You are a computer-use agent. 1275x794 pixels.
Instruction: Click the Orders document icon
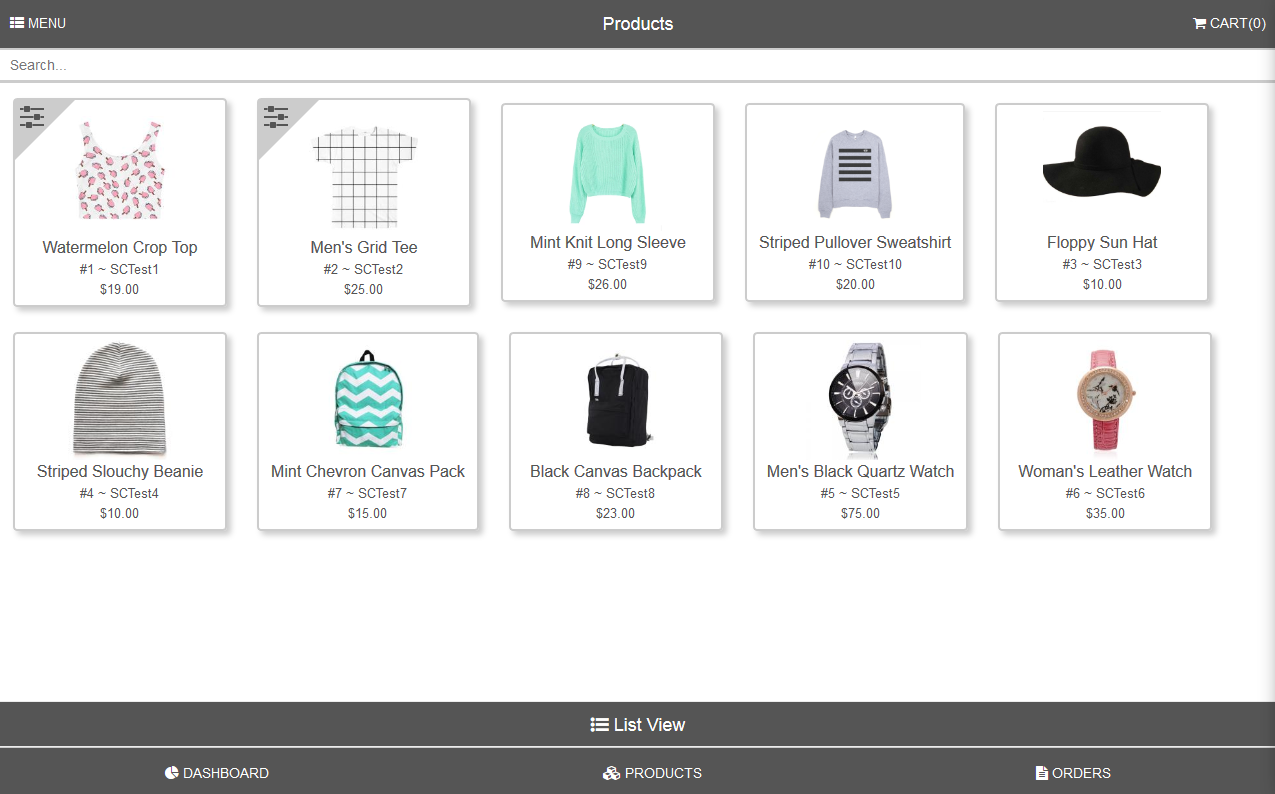[x=1042, y=773]
